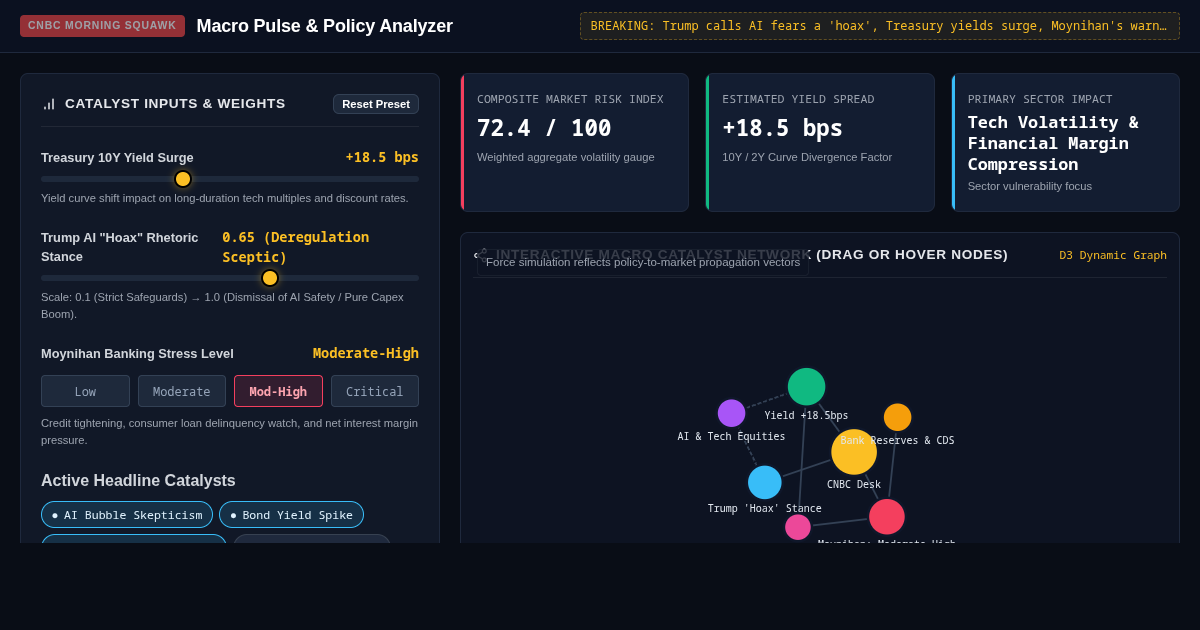
Task: Select Low banking stress level
Action: [85, 391]
